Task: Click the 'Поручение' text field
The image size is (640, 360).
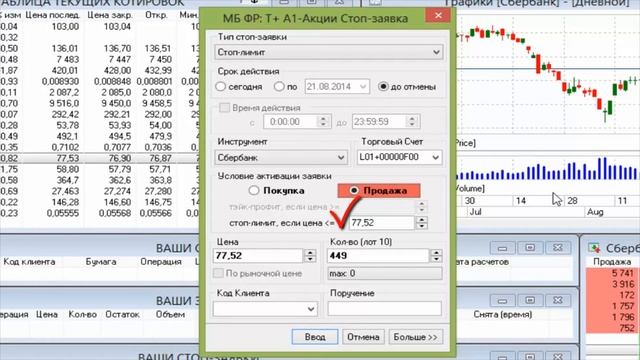Action: 384,309
